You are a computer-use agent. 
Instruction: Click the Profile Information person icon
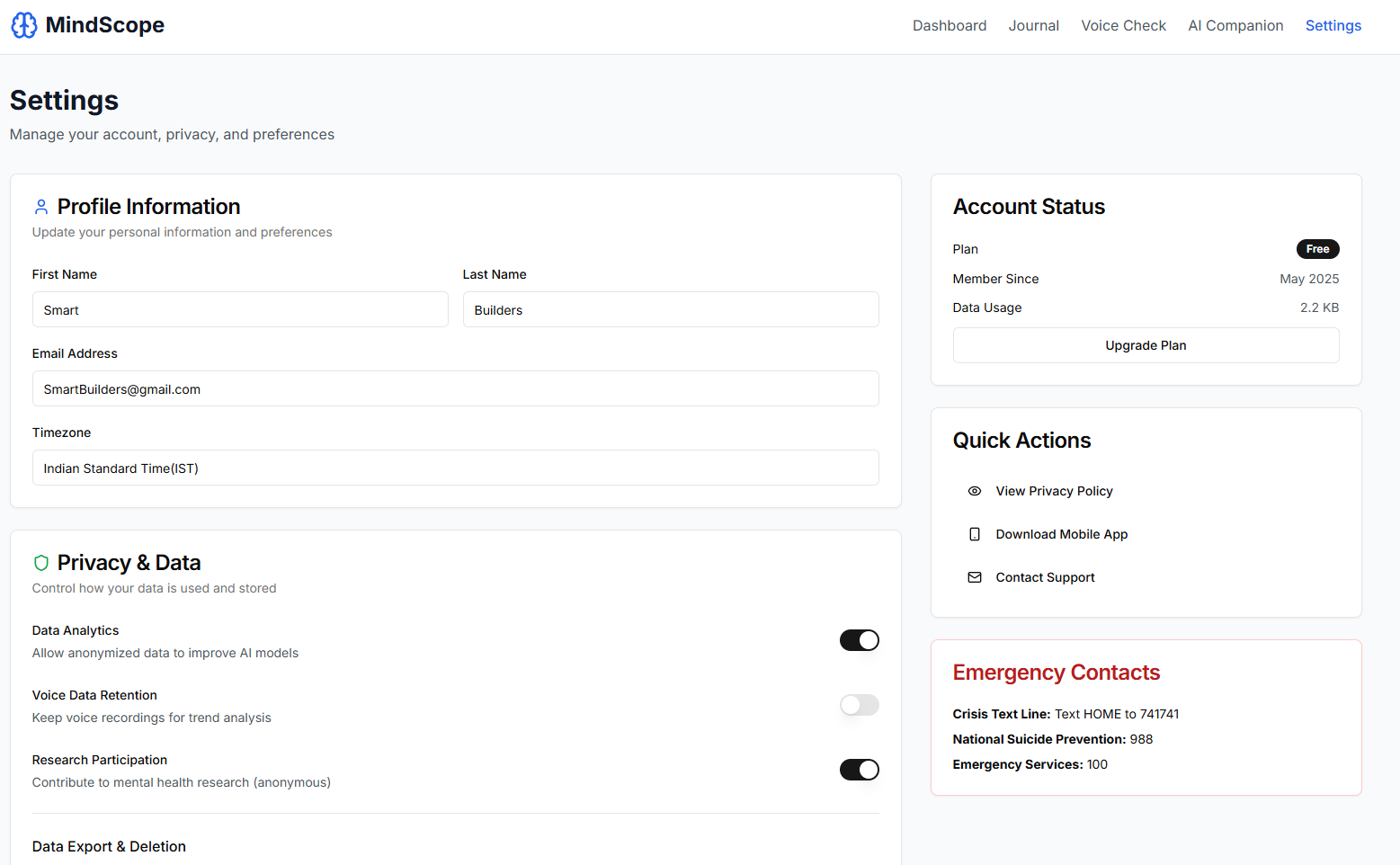coord(41,207)
